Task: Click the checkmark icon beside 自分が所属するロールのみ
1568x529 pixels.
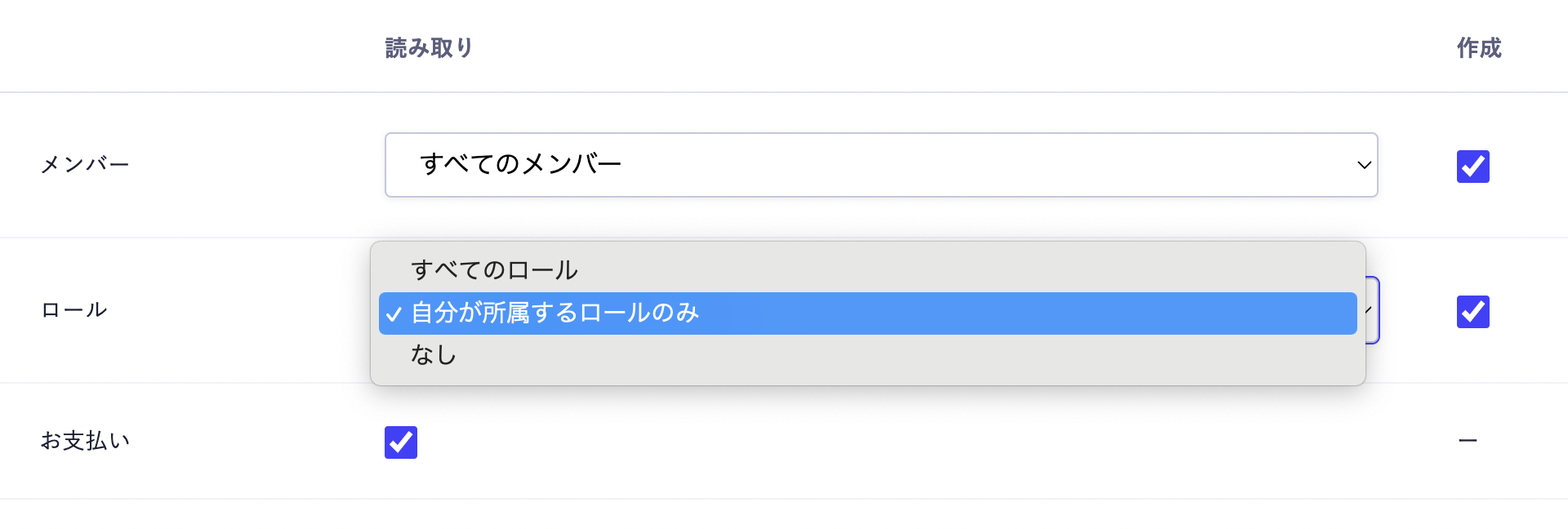Action: [394, 314]
